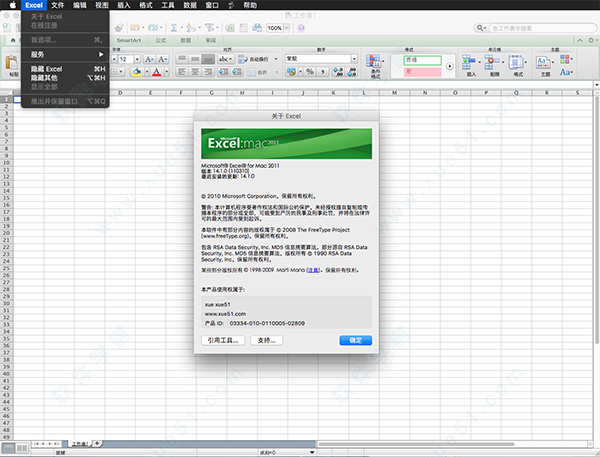
Task: Click the Comma style icon
Action: (323, 72)
